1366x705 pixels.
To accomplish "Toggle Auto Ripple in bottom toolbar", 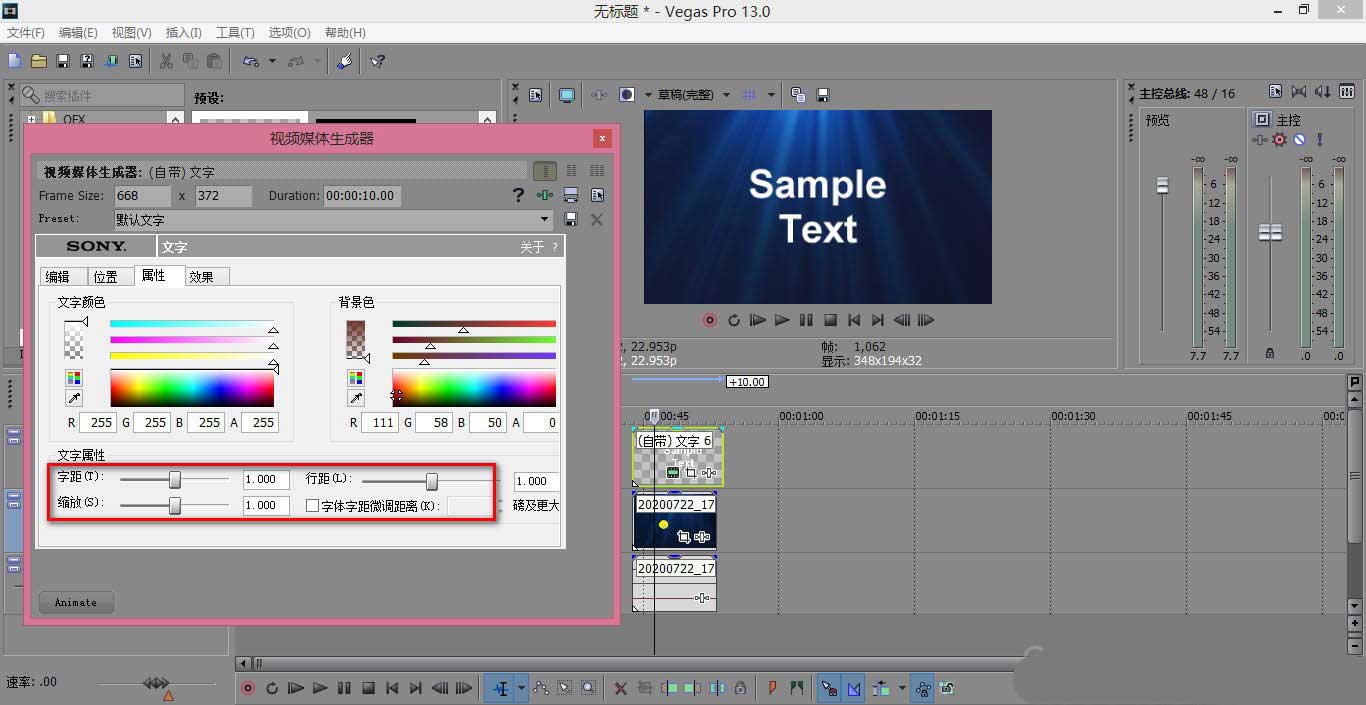I will [880, 688].
